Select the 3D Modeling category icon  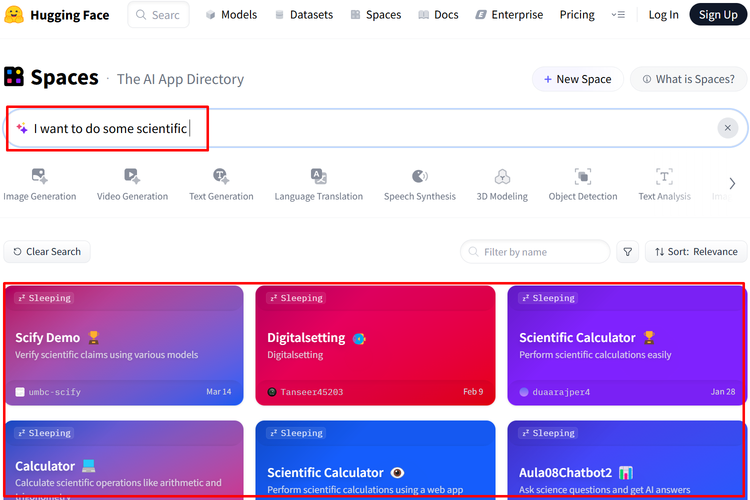pos(502,177)
